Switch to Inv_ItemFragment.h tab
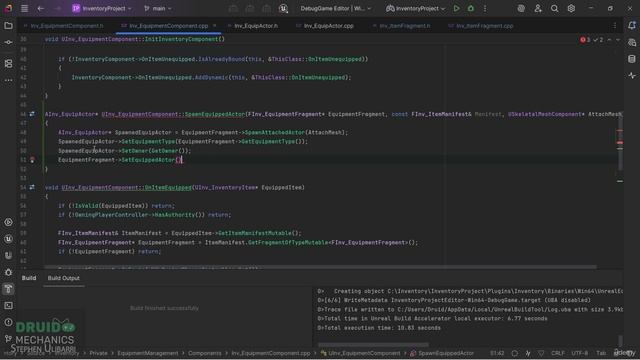This screenshot has width=640, height=360. [404, 26]
